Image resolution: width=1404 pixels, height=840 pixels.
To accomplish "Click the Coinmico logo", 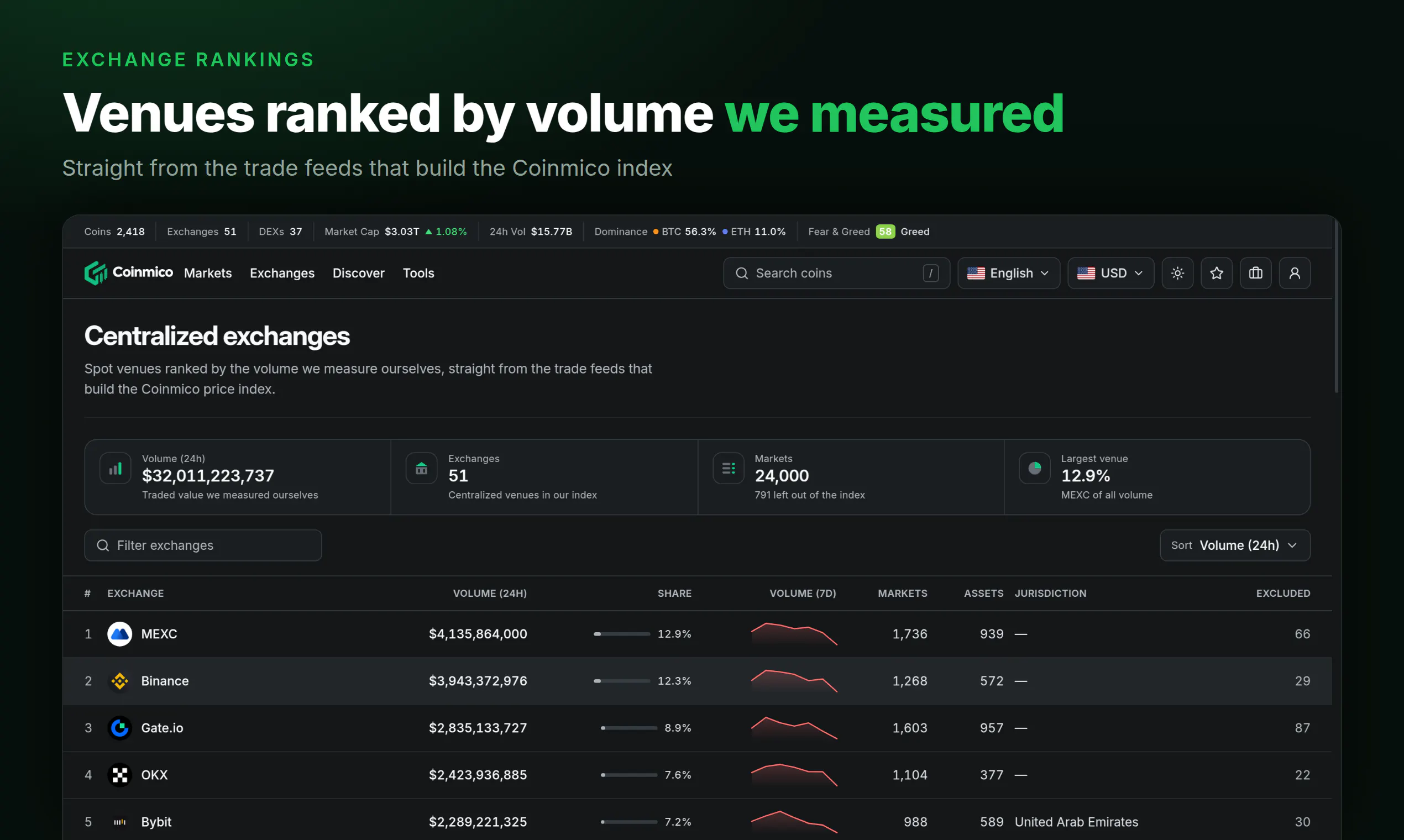I will pyautogui.click(x=128, y=273).
